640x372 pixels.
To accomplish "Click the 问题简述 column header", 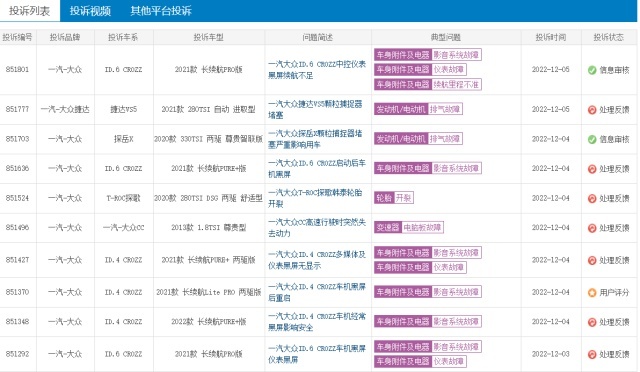I will pos(318,37).
